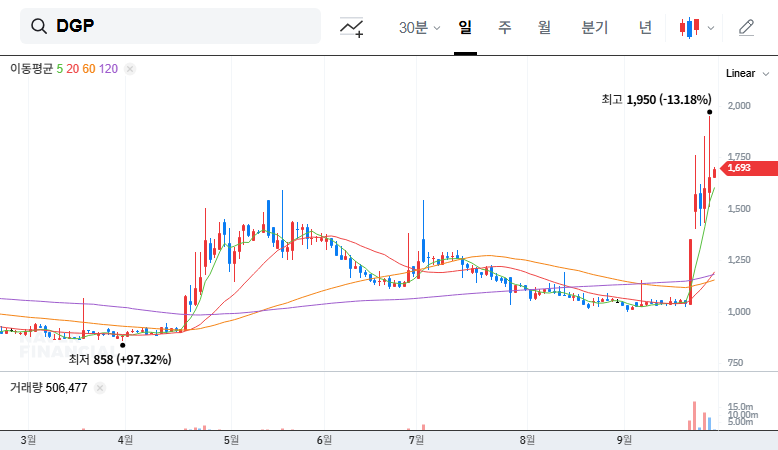Click the 2,000 price axis label
This screenshot has height=450, width=778.
coord(739,106)
